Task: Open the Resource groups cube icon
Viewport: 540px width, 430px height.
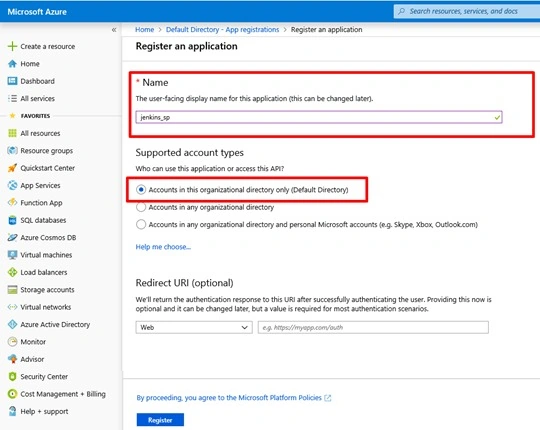Action: (x=12, y=150)
